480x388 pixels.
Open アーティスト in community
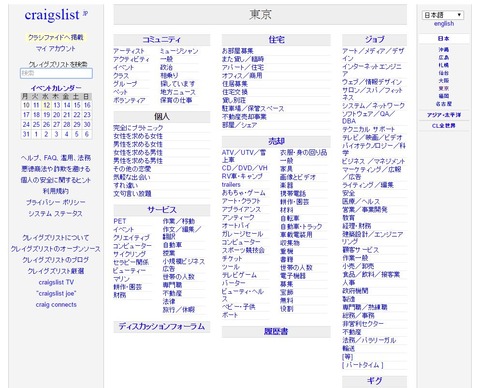coord(129,51)
